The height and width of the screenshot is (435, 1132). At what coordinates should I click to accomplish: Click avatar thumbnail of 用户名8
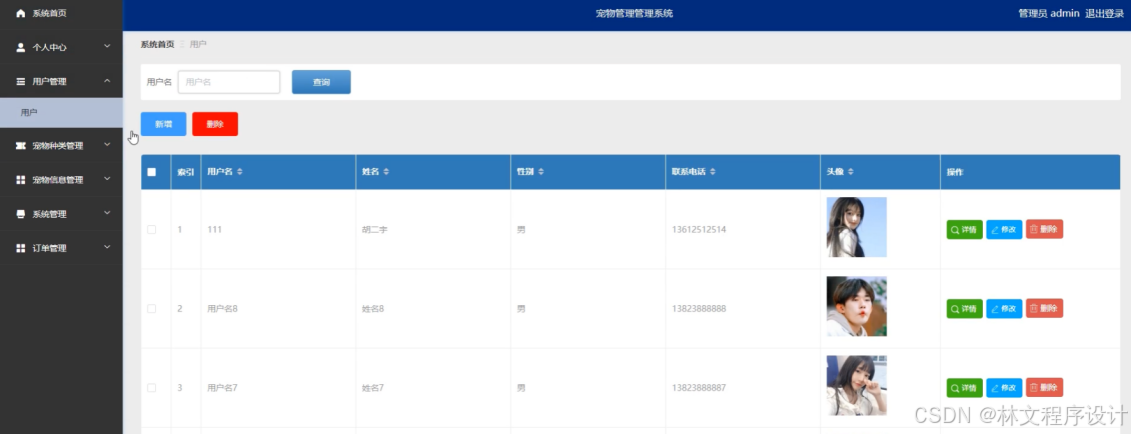(x=856, y=306)
